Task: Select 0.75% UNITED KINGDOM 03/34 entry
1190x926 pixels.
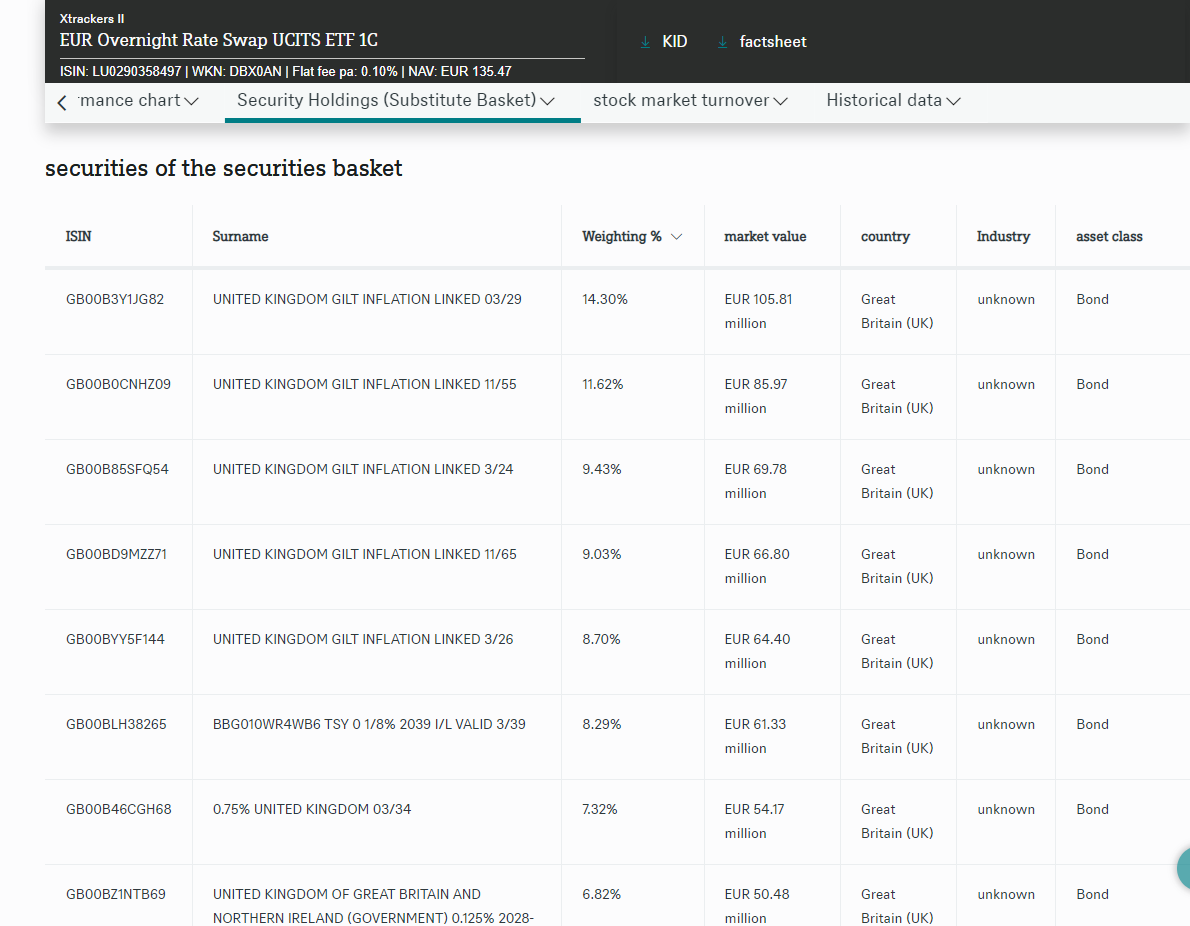Action: (312, 809)
